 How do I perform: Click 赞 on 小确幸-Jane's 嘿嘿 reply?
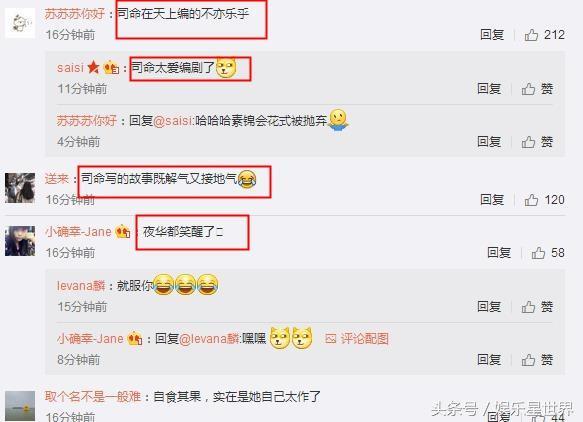point(537,360)
